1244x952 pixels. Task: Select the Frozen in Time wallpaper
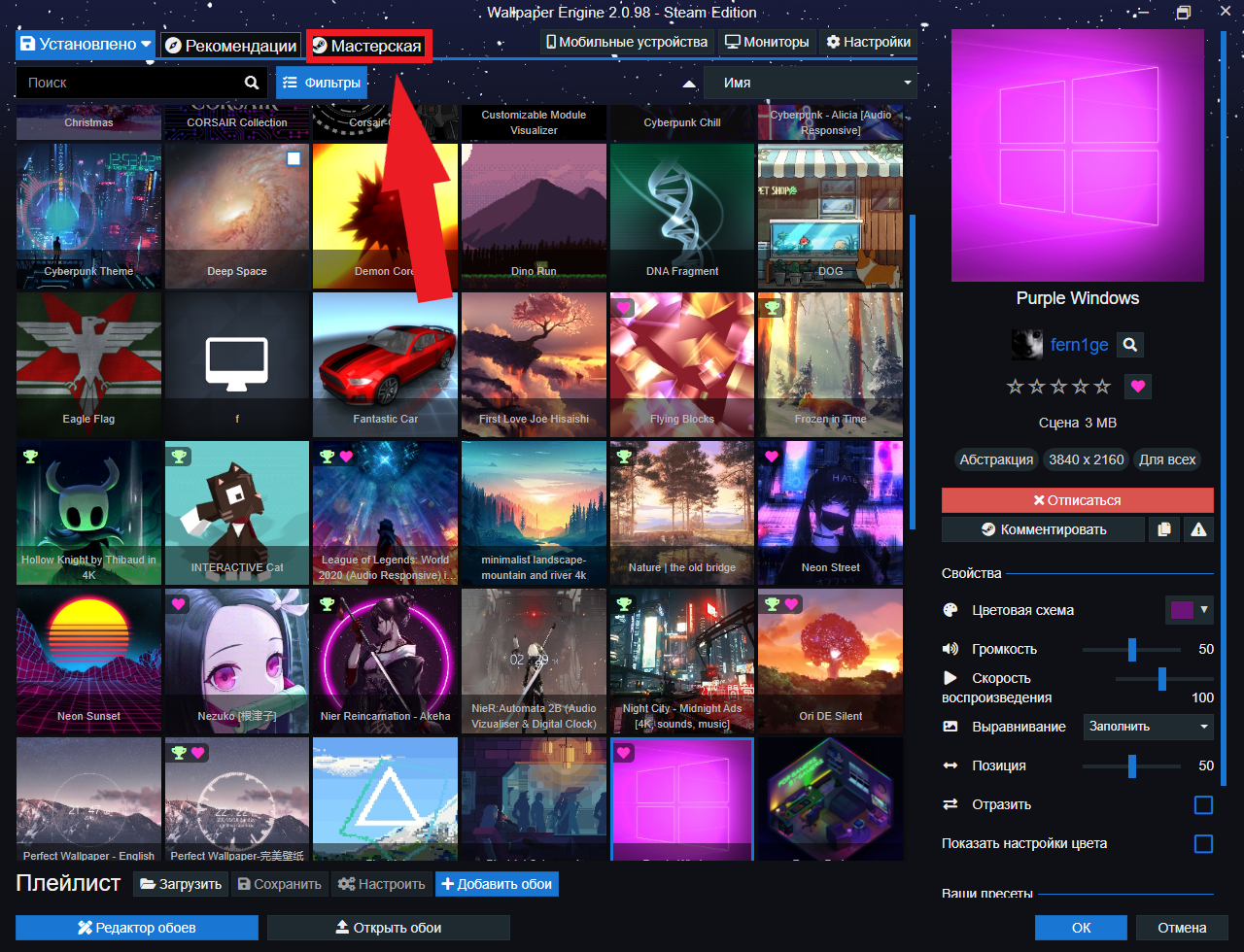(830, 364)
